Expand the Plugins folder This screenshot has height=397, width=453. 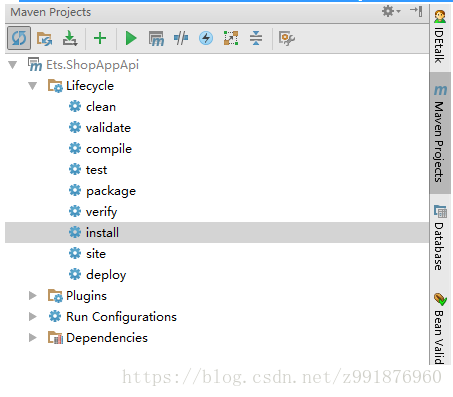point(33,296)
